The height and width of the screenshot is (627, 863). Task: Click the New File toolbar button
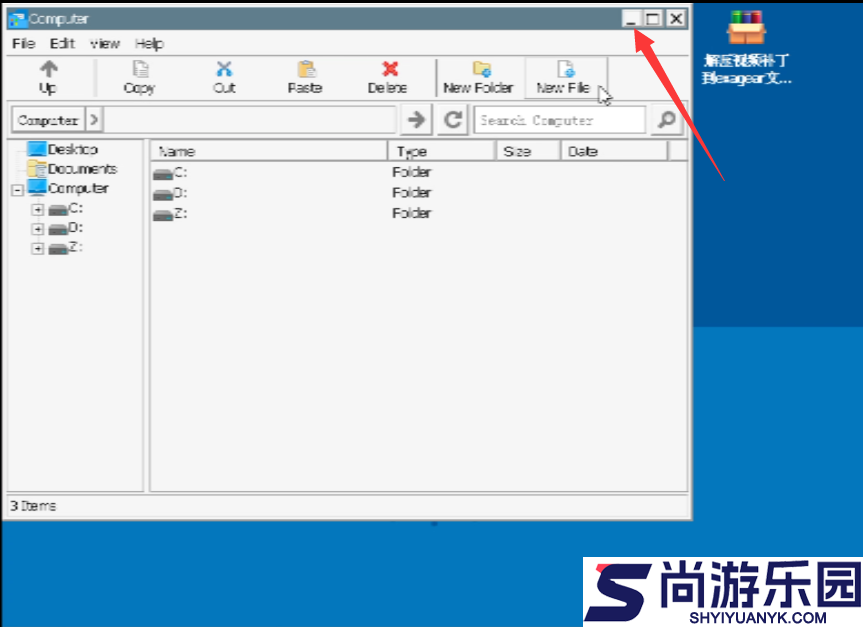coord(565,76)
